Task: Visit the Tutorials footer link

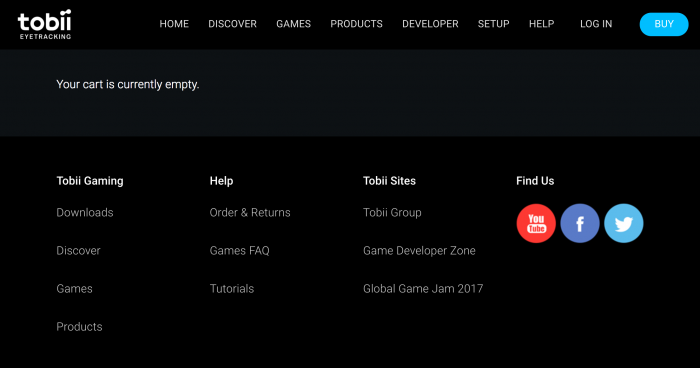Action: coord(232,289)
